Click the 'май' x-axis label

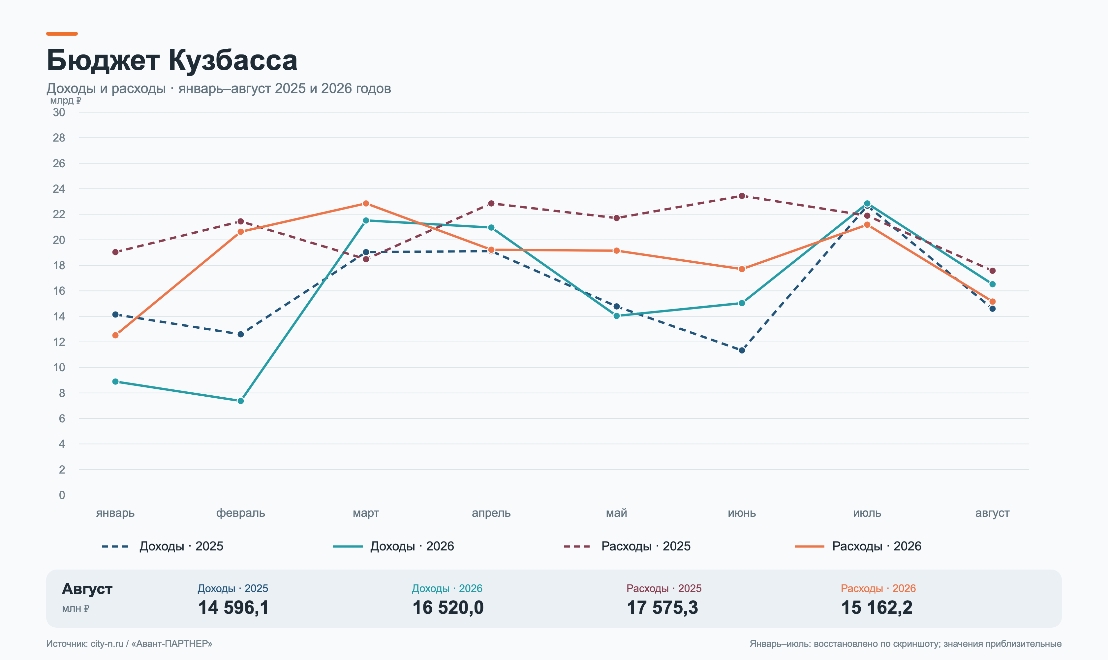coord(616,513)
